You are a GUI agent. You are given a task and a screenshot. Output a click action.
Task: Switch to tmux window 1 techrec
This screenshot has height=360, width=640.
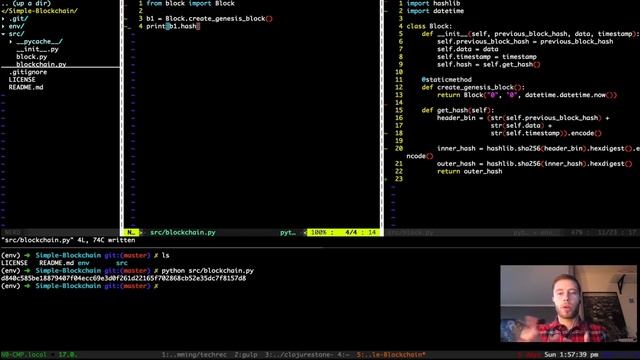tap(194, 355)
